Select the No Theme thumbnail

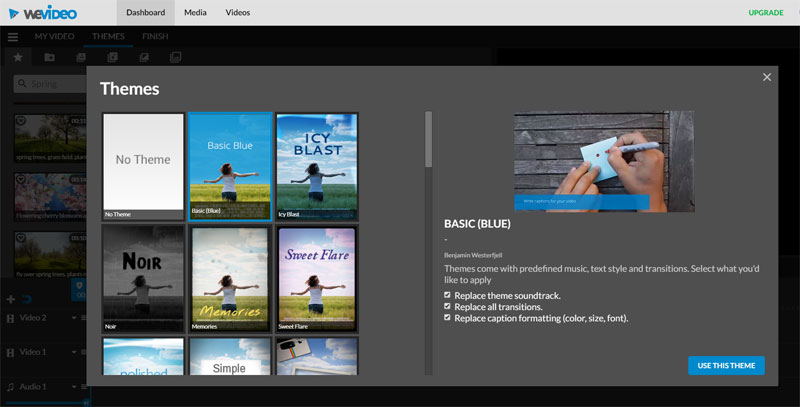[143, 166]
